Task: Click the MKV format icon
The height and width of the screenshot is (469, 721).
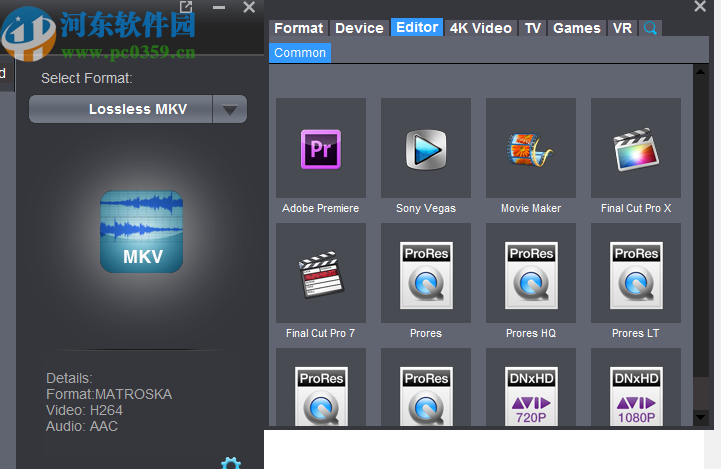Action: [142, 231]
